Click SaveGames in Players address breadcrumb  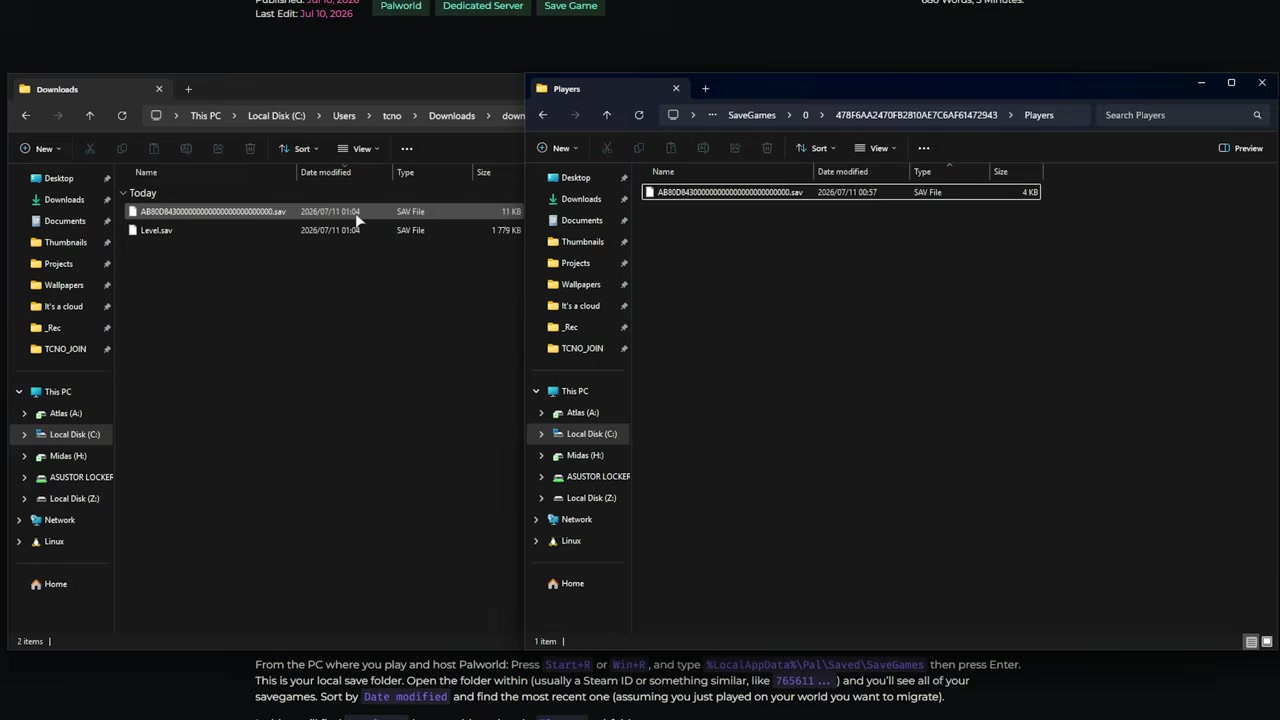752,115
